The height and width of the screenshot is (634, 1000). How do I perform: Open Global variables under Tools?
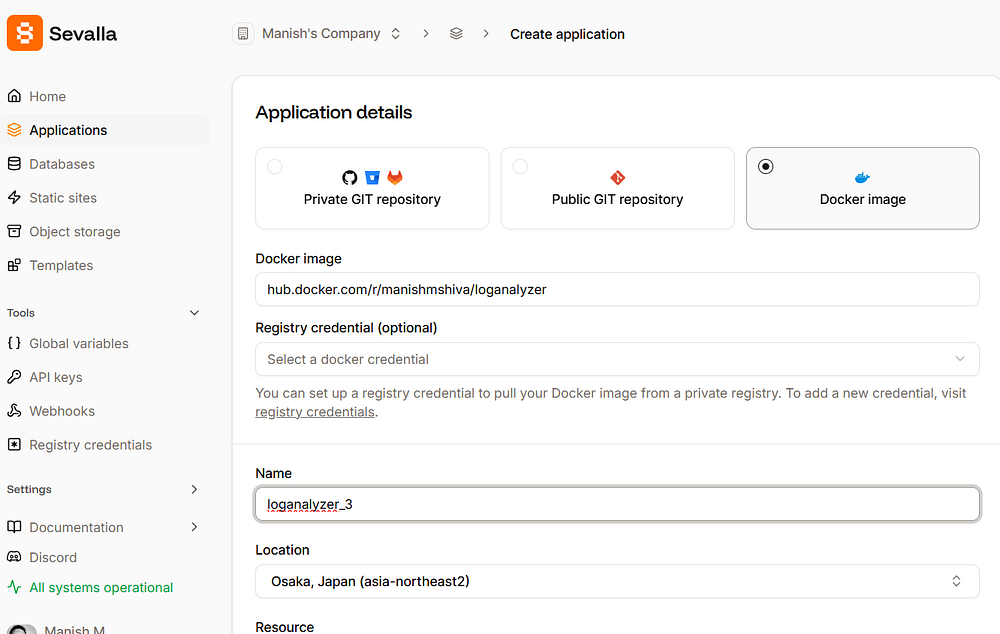[x=78, y=343]
